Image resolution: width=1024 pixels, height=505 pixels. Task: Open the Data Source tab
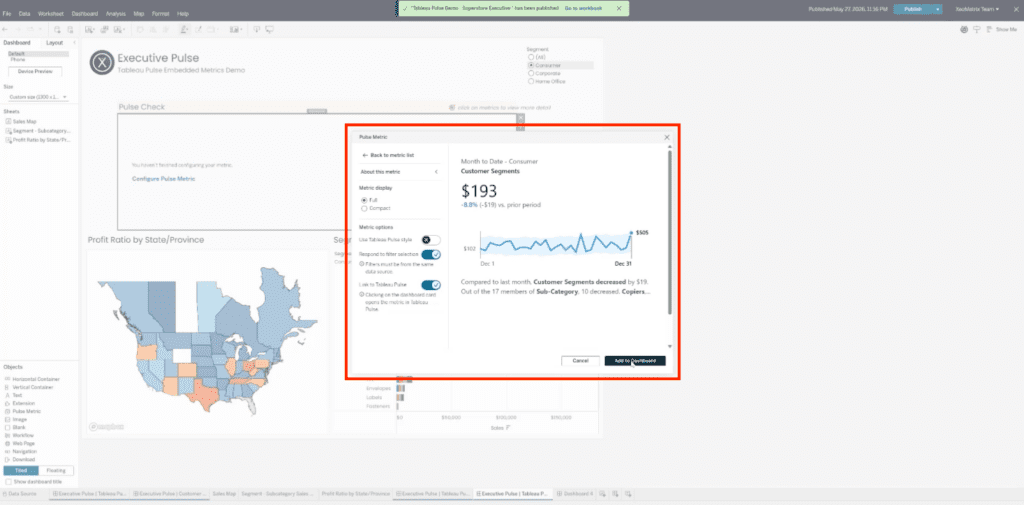19,493
